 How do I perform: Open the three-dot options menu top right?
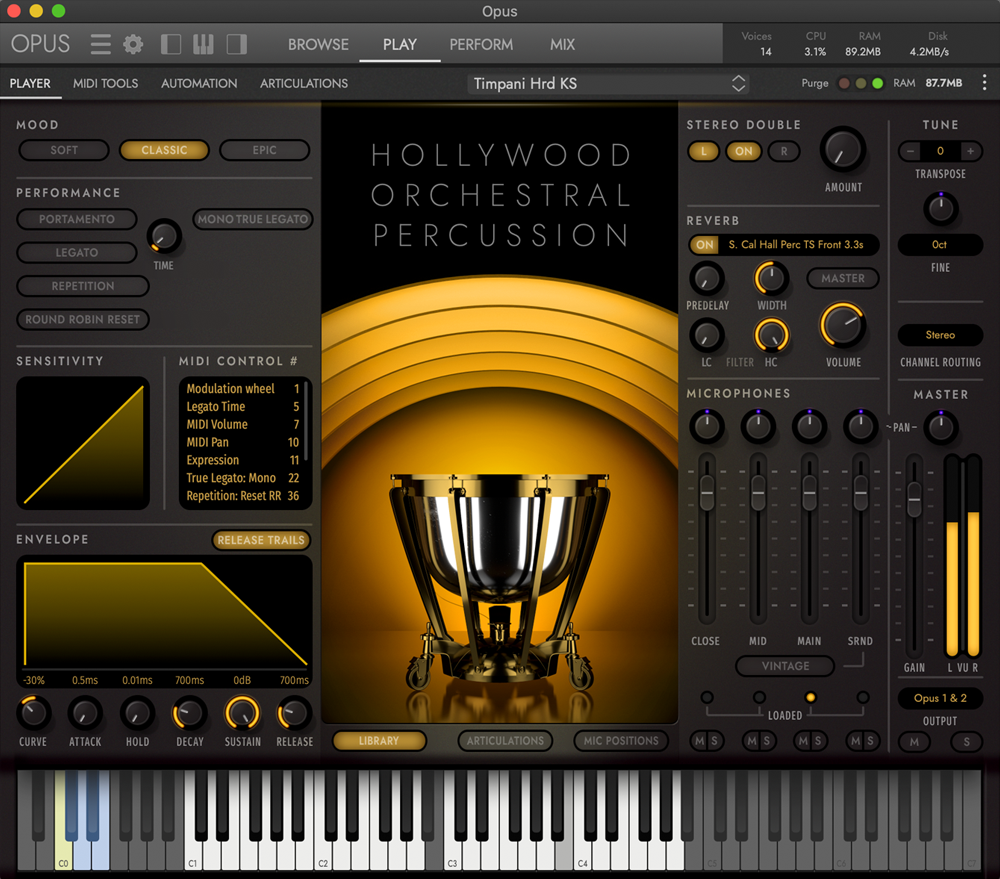click(985, 83)
